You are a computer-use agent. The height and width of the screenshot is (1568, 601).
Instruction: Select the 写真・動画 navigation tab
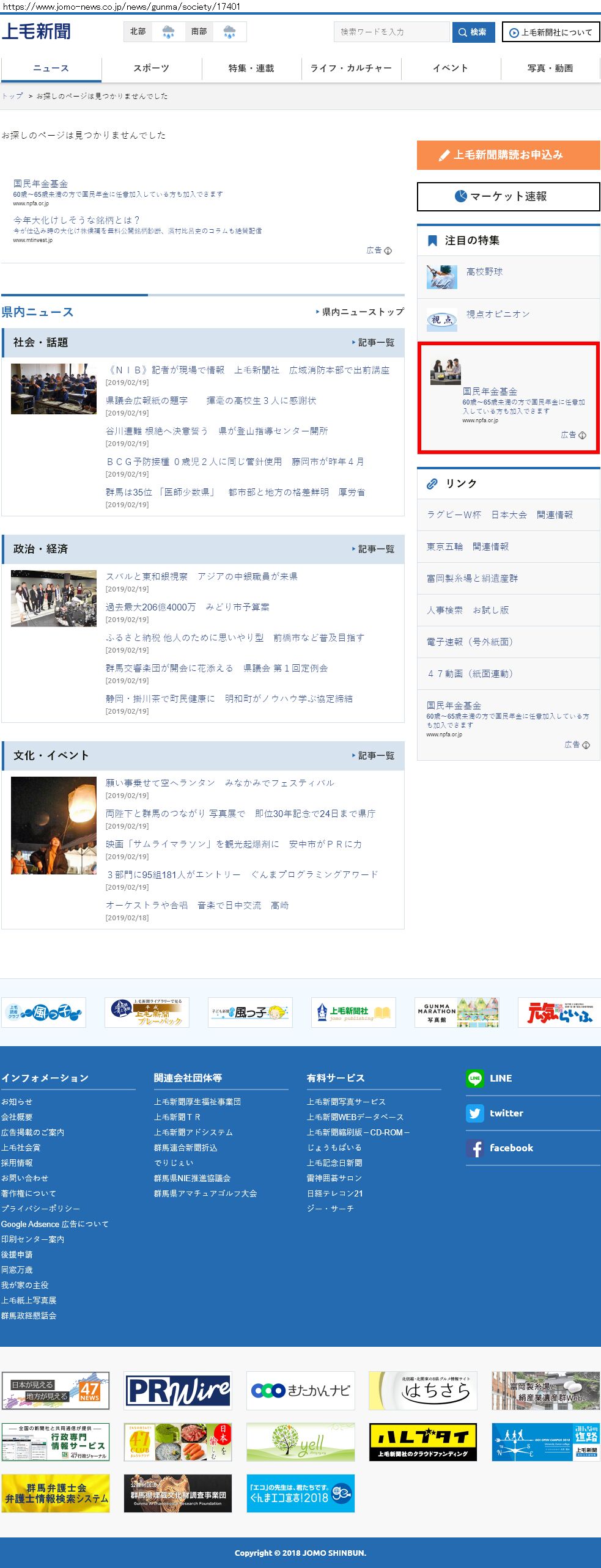(550, 68)
